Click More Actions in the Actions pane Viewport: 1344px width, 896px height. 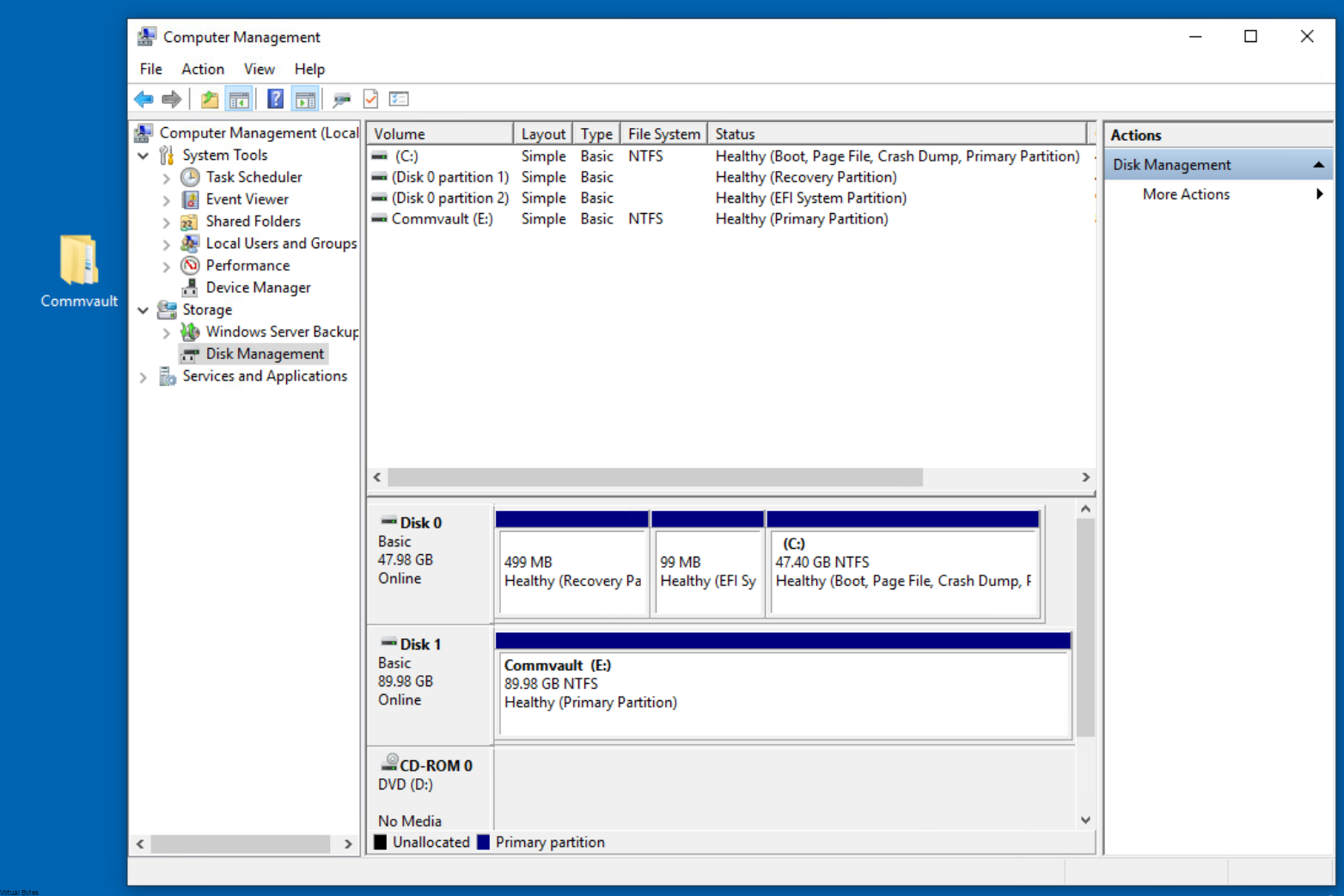[1186, 194]
